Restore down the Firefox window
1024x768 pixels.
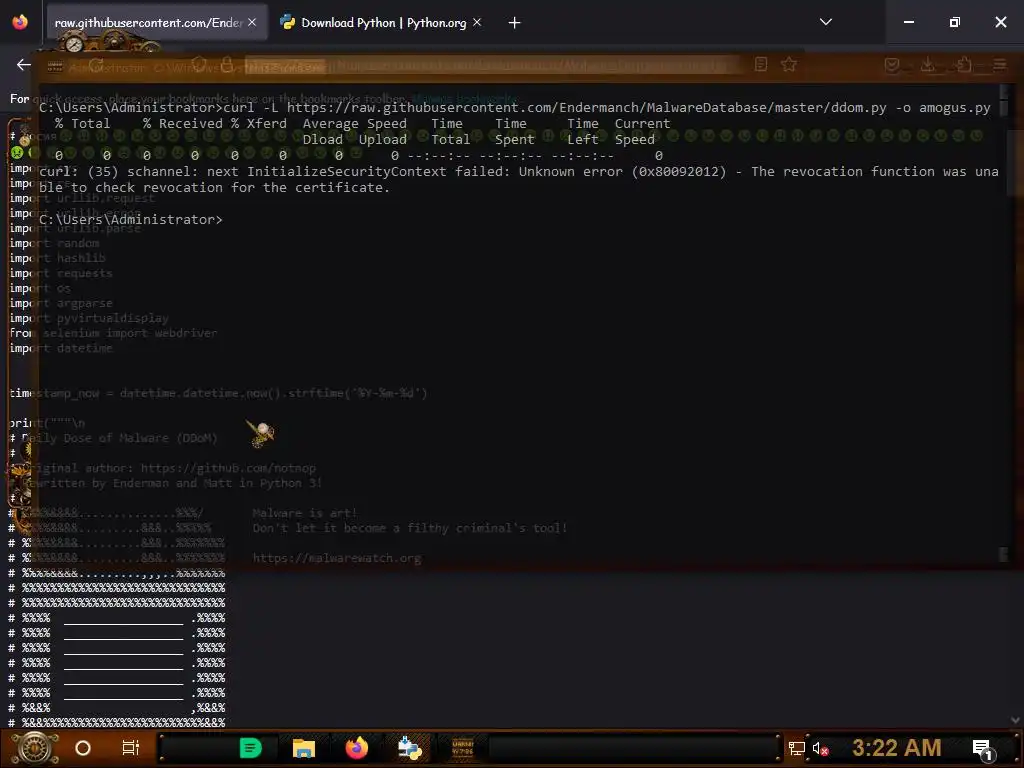(x=955, y=22)
